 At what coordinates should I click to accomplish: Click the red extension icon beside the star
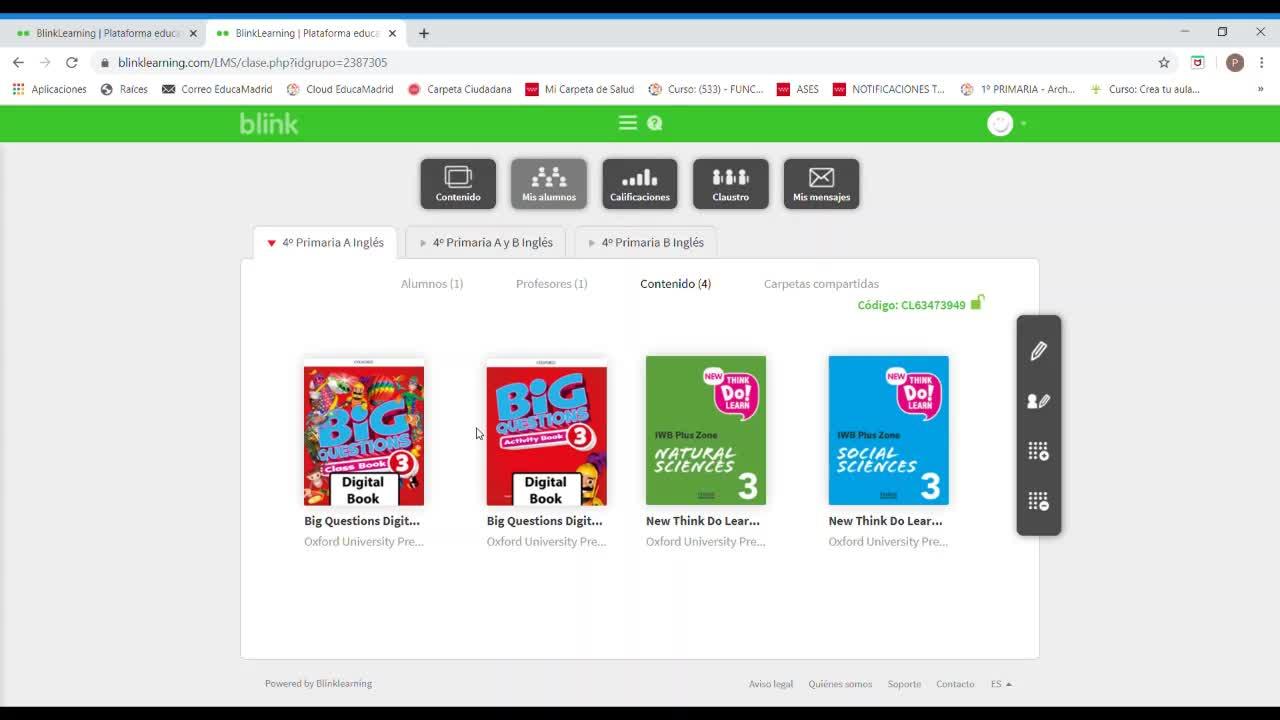(1198, 62)
